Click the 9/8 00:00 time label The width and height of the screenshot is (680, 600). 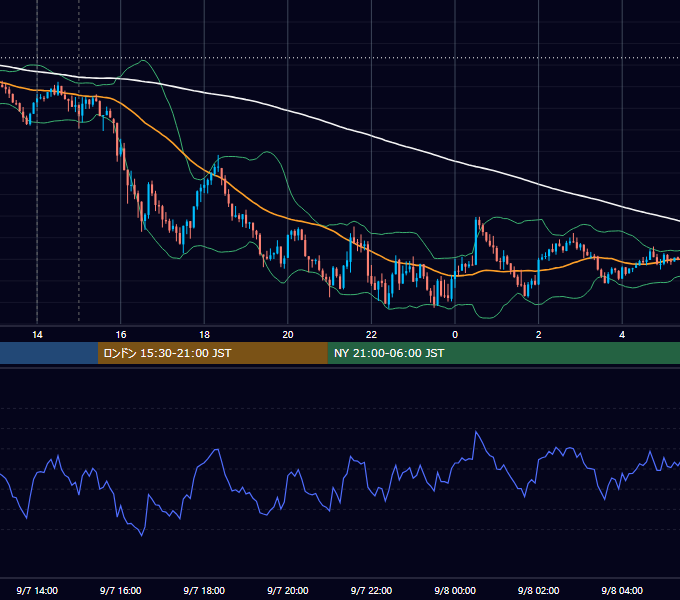pyautogui.click(x=455, y=590)
